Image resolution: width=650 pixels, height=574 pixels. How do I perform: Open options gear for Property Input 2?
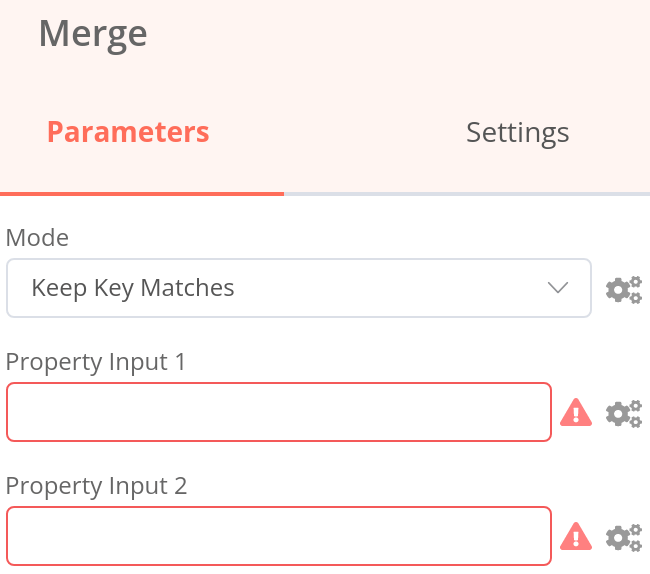624,537
